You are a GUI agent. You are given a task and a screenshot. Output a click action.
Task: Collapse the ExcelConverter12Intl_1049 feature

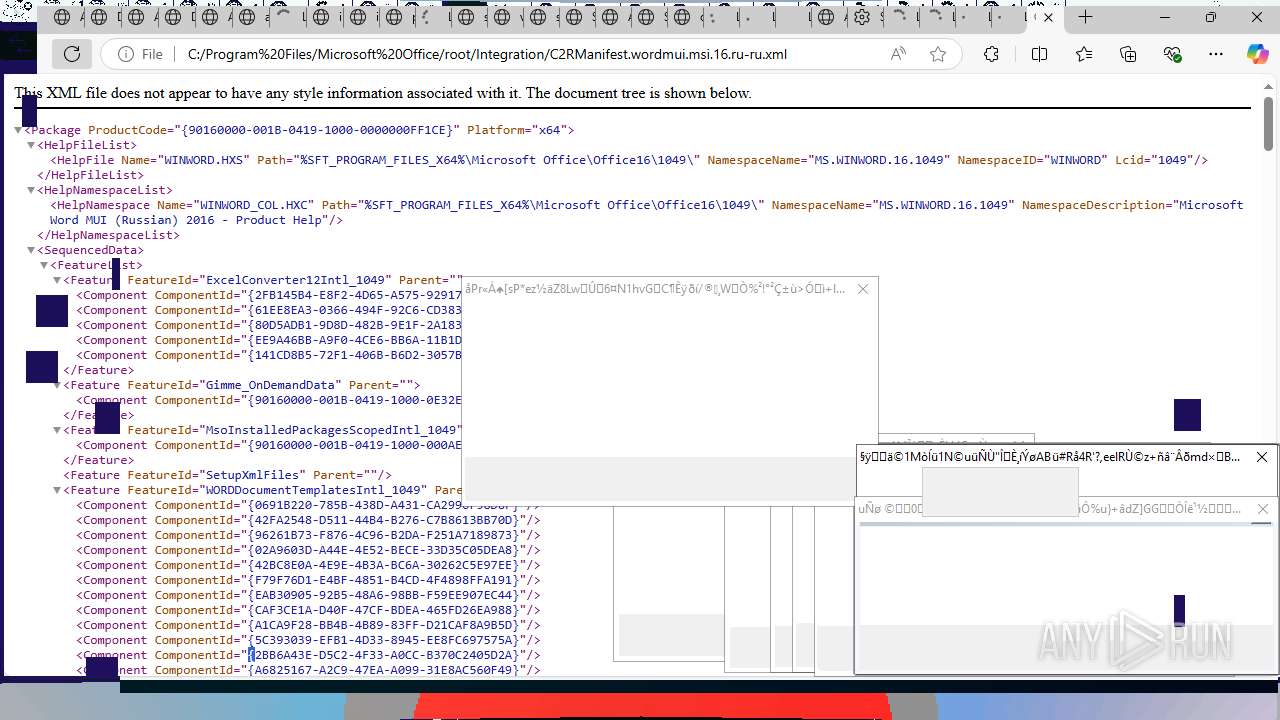[x=57, y=280]
